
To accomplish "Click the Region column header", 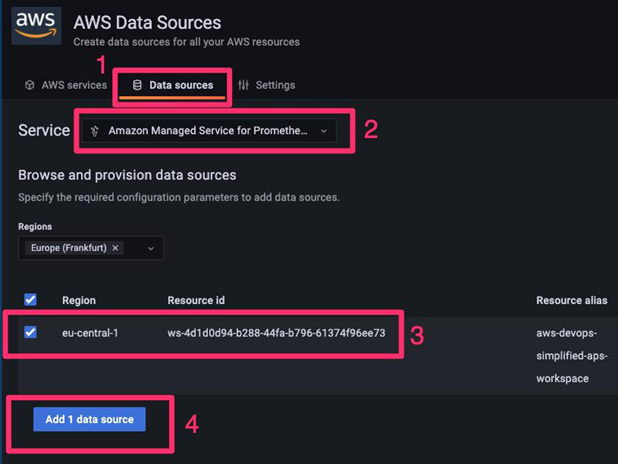I will (79, 300).
